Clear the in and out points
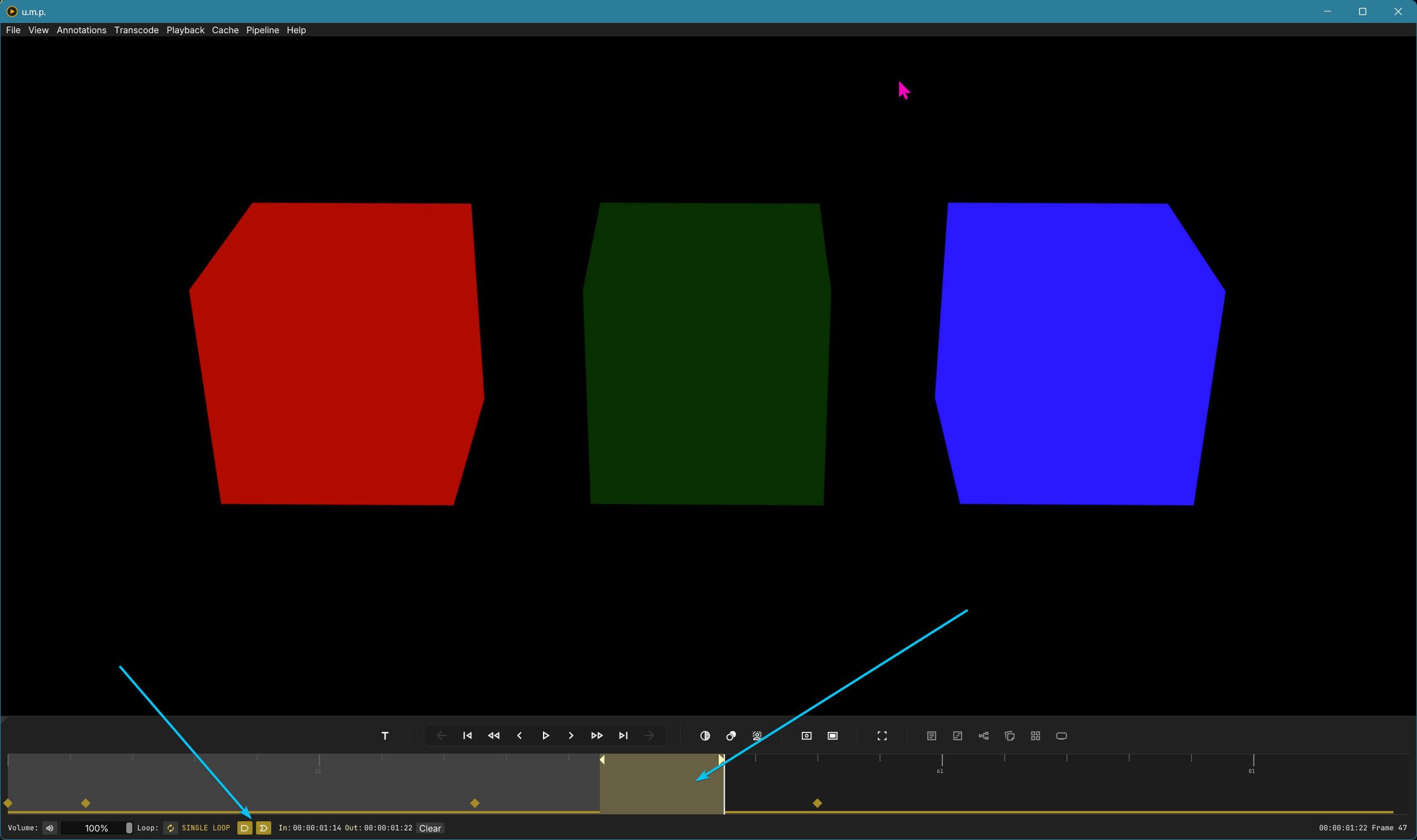 (x=430, y=828)
